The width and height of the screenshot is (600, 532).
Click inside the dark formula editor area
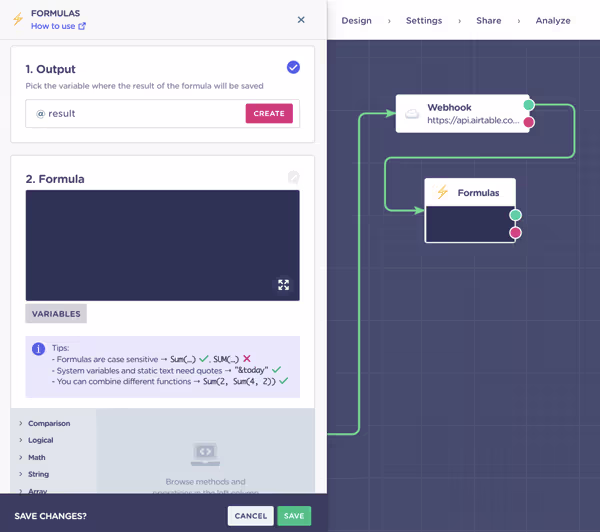pos(163,245)
